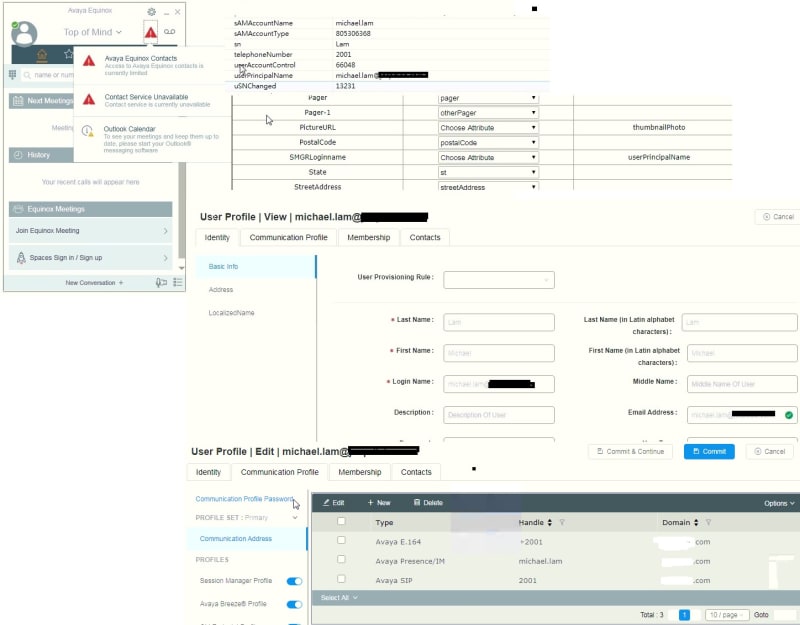Screen dimensions: 800x625
Task: Click Delete trash in the address table toolbar
Action: point(428,503)
